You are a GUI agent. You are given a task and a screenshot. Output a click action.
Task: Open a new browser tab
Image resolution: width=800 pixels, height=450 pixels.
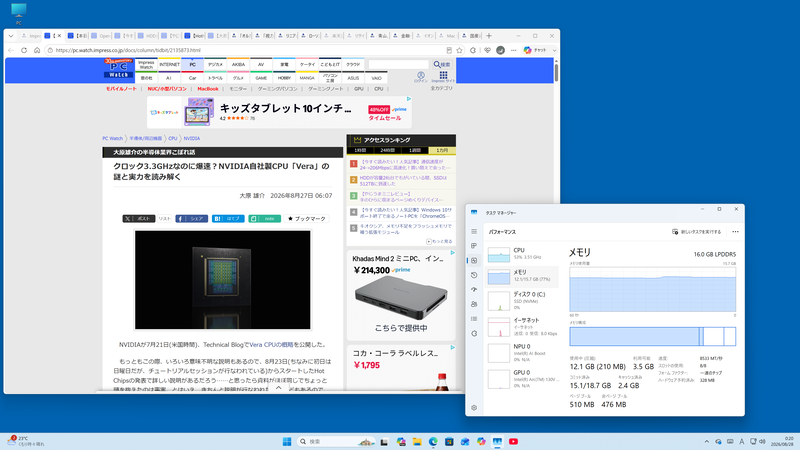489,36
